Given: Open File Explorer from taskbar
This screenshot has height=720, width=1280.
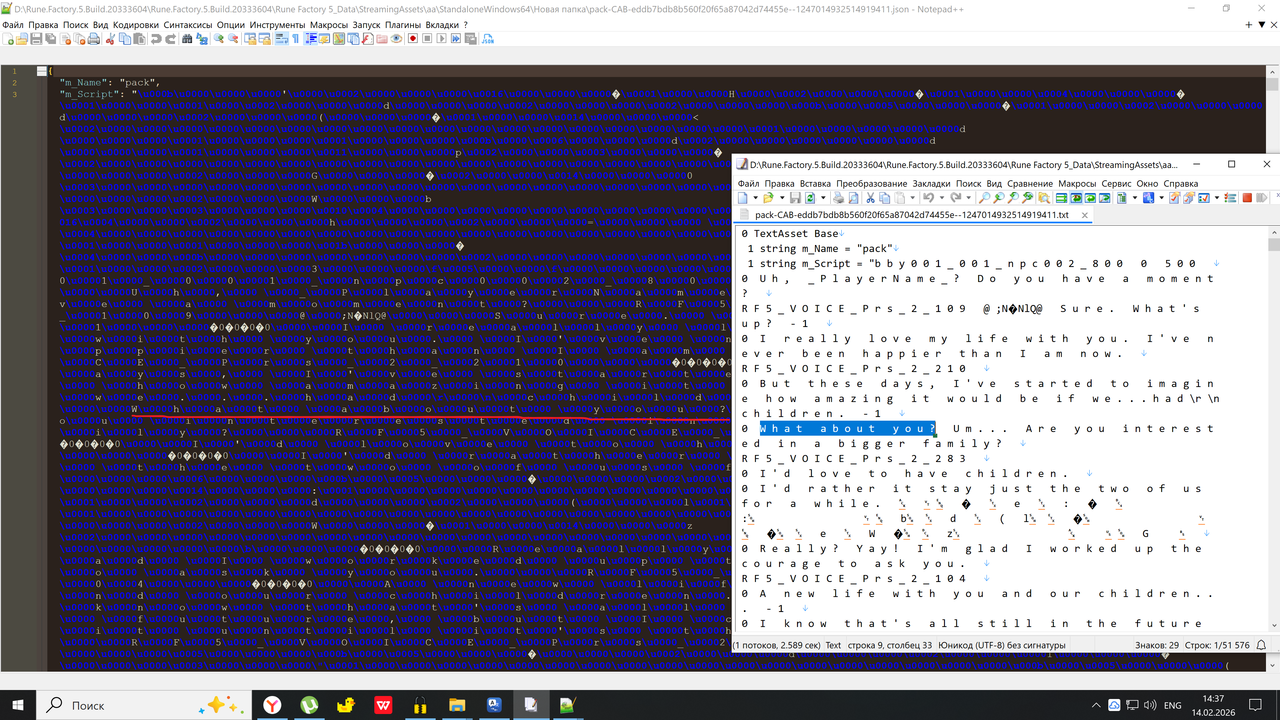Looking at the screenshot, I should 457,705.
